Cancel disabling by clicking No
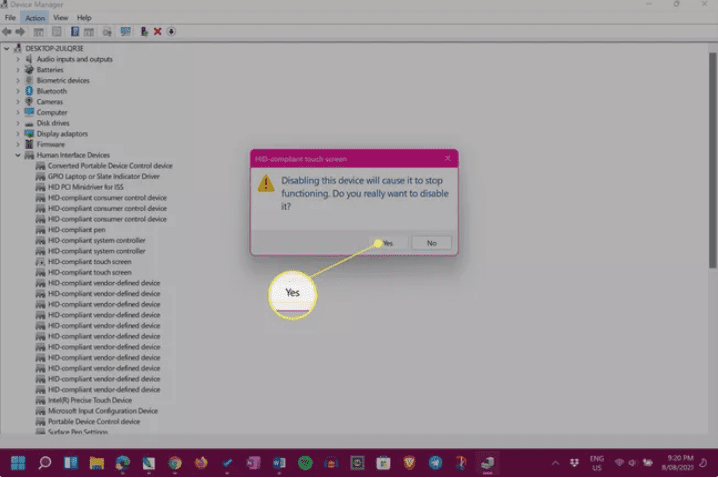The width and height of the screenshot is (718, 478). coord(431,243)
